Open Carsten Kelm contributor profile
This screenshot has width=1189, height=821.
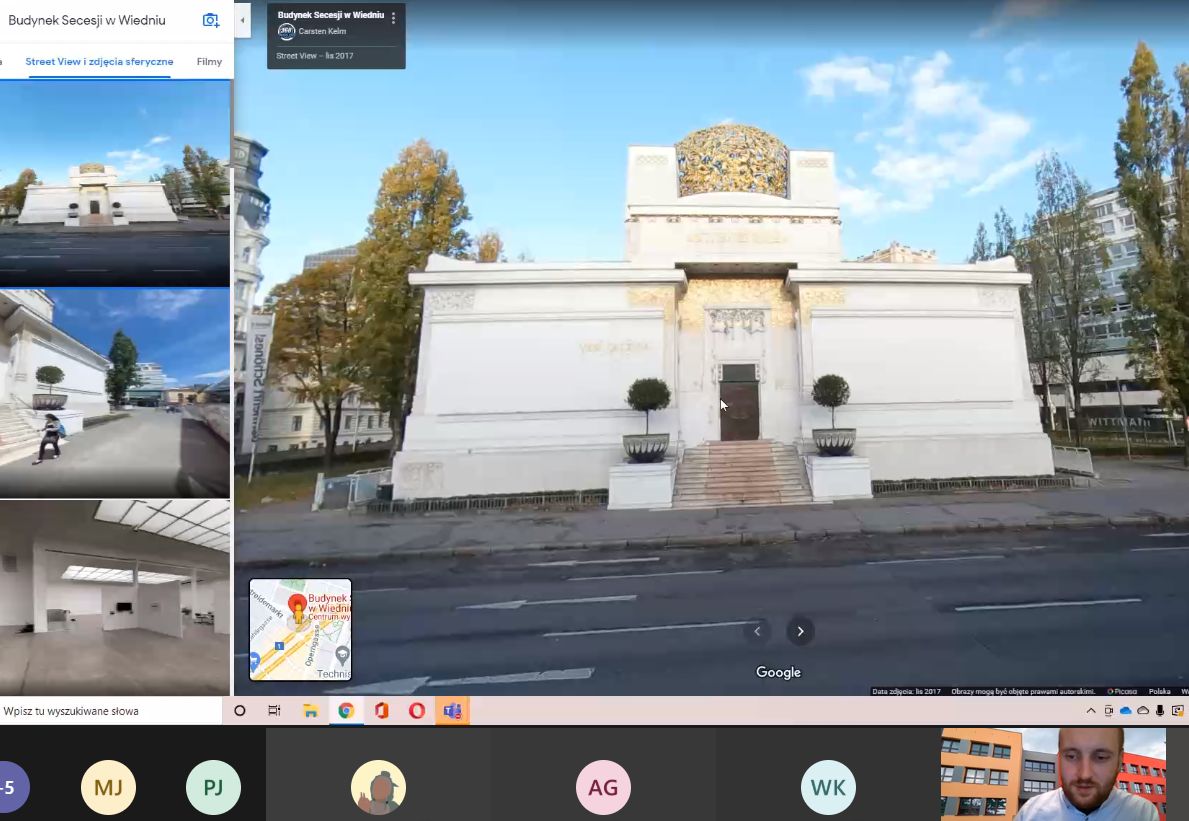click(x=321, y=31)
